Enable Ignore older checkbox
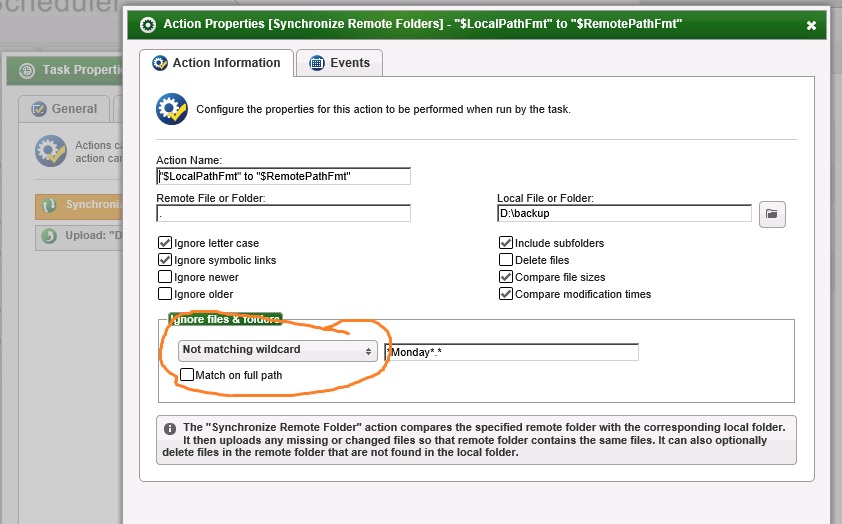This screenshot has width=842, height=524. tap(165, 294)
